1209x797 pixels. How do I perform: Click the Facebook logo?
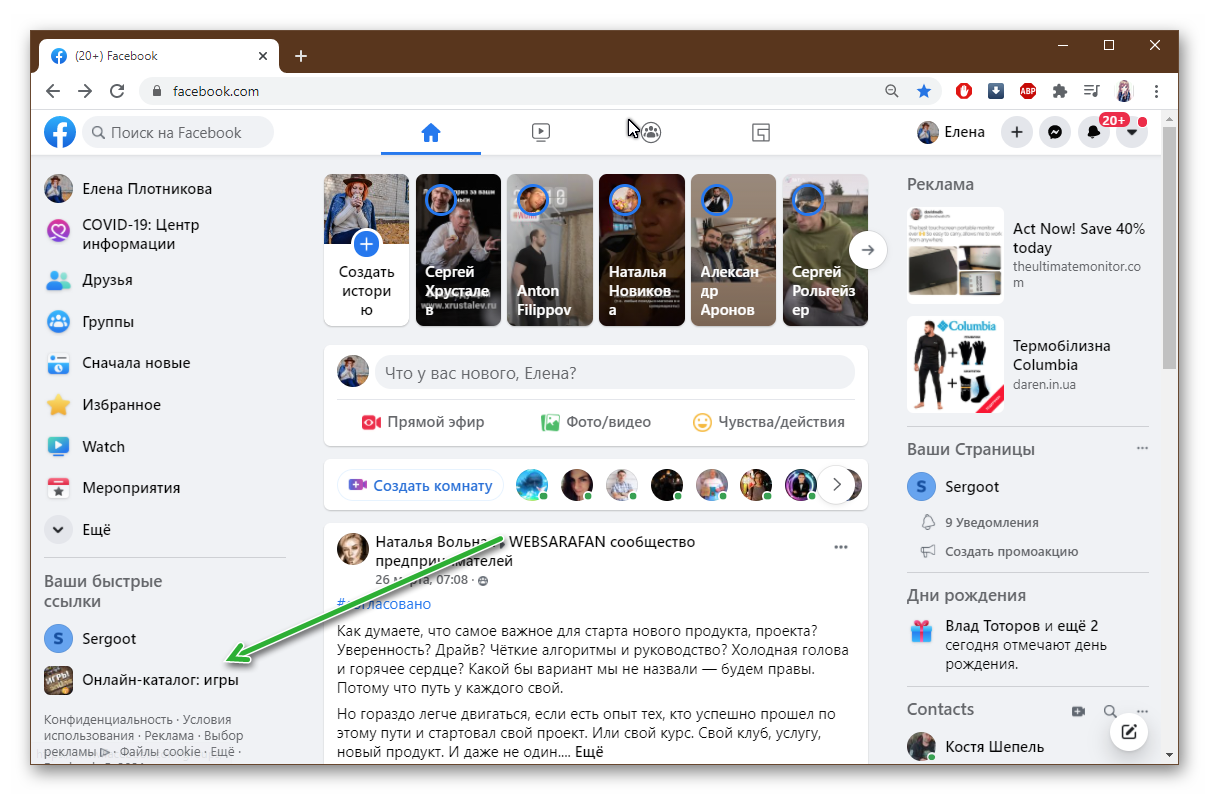pyautogui.click(x=60, y=132)
